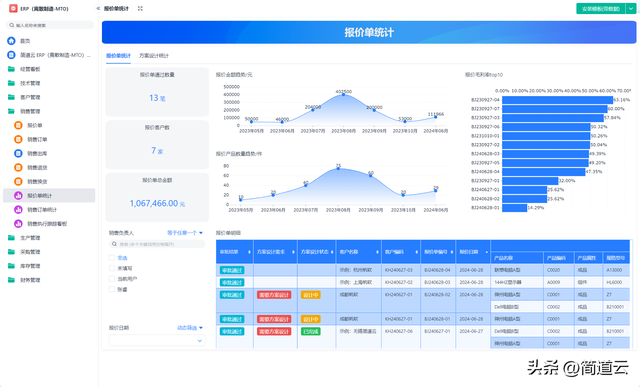Open the 销售执行跟踪看板 dashboard icon

tap(18, 224)
